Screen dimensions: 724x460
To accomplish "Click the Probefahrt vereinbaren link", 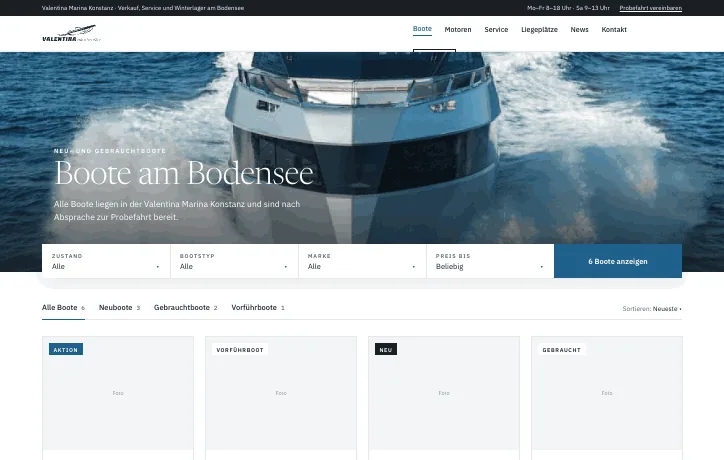I will tap(651, 8).
